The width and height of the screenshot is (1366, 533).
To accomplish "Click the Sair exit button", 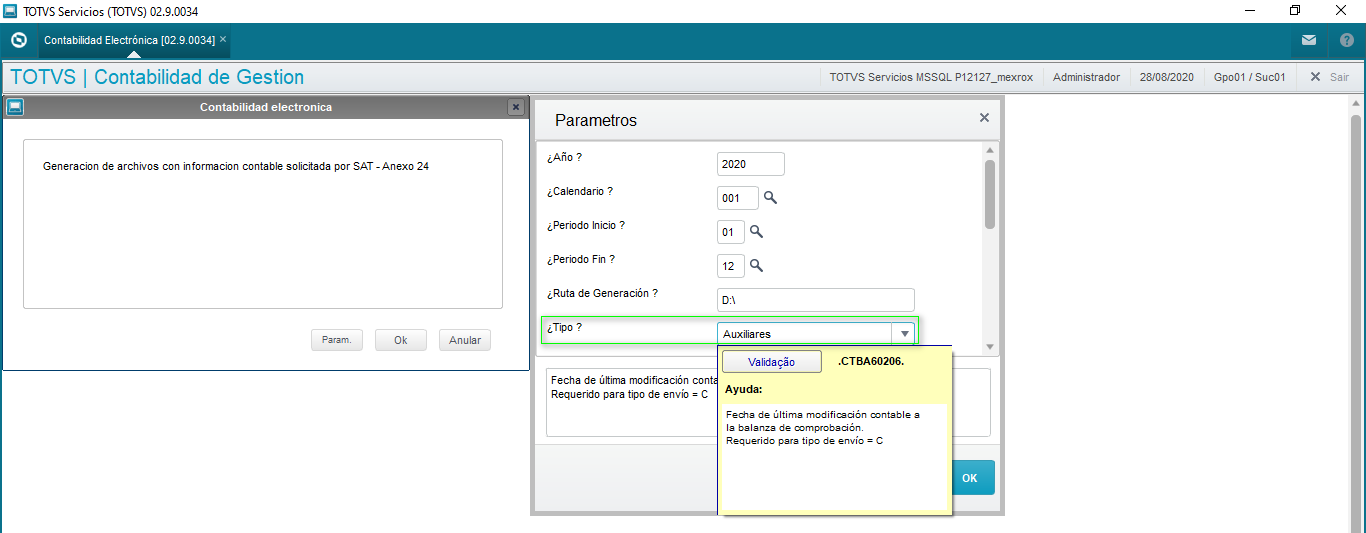I will 1330,77.
